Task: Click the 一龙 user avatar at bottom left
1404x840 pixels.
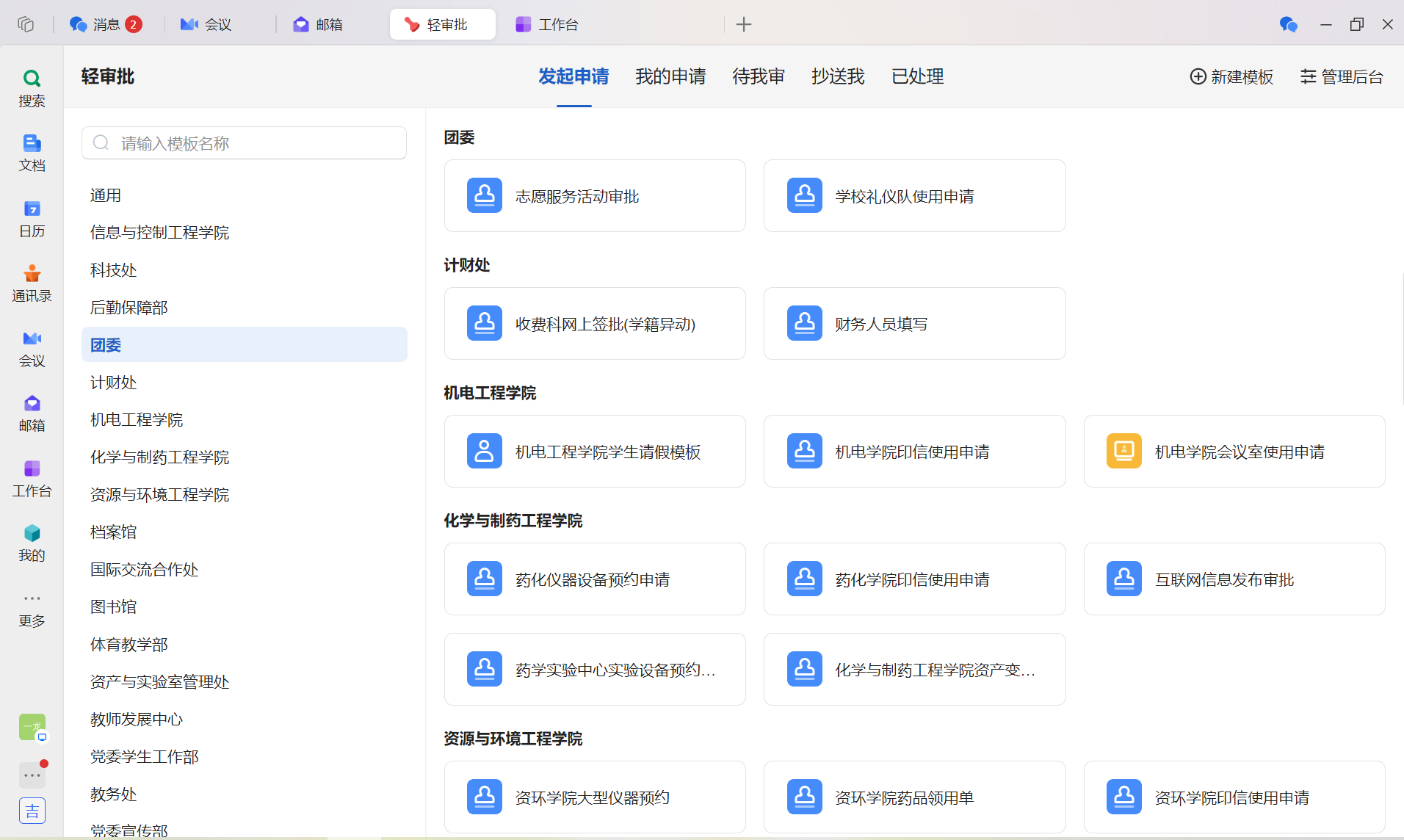Action: [x=32, y=727]
